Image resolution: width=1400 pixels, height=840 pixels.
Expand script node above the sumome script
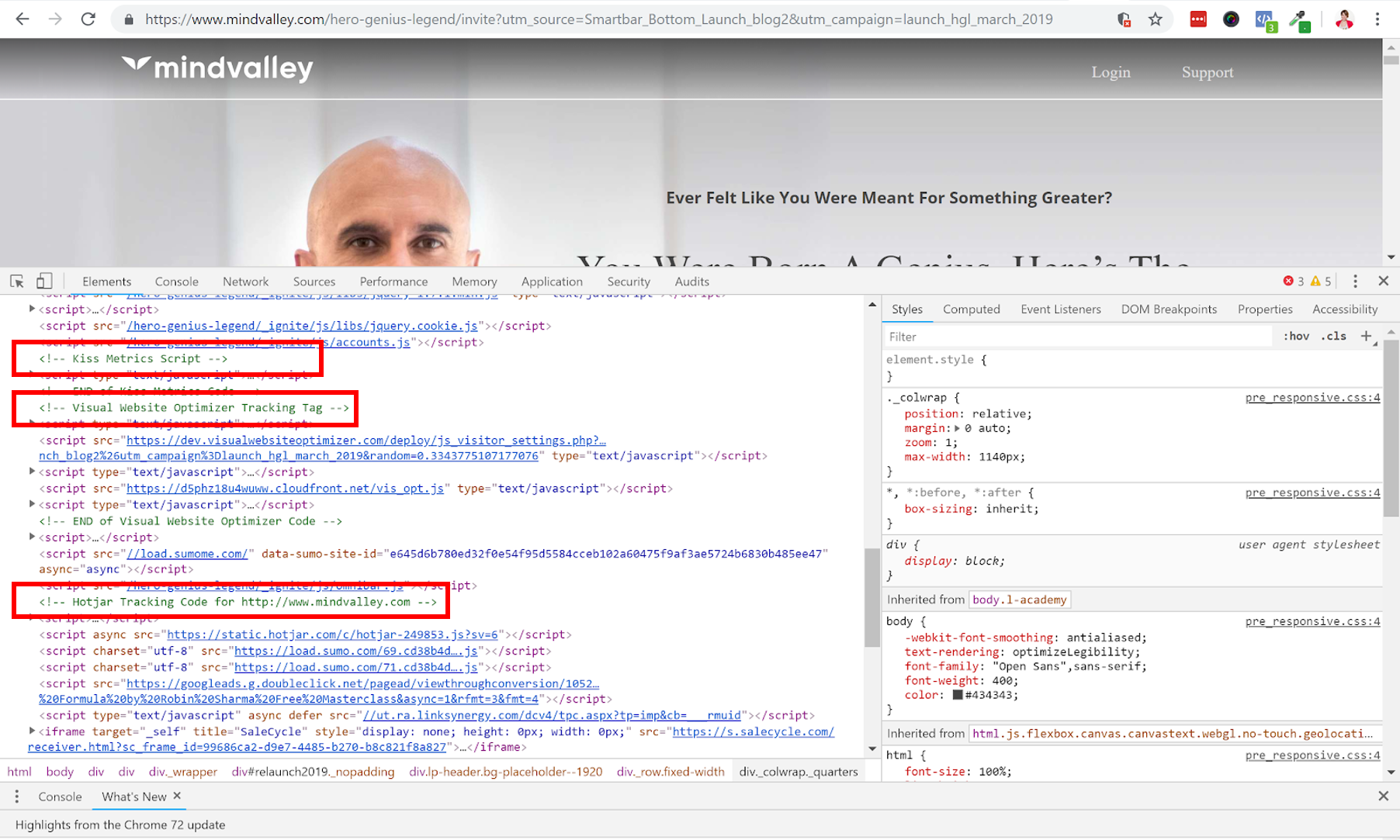click(x=32, y=537)
